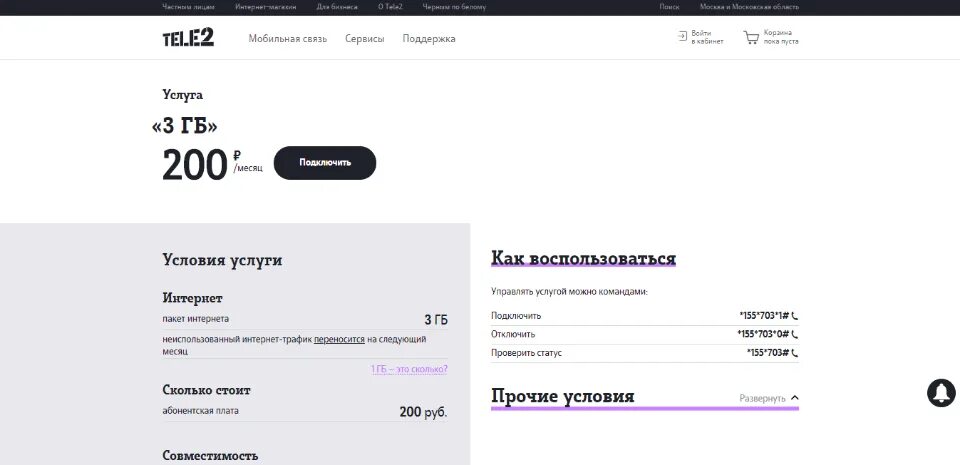Click the Условия услуги heading

pyautogui.click(x=222, y=260)
